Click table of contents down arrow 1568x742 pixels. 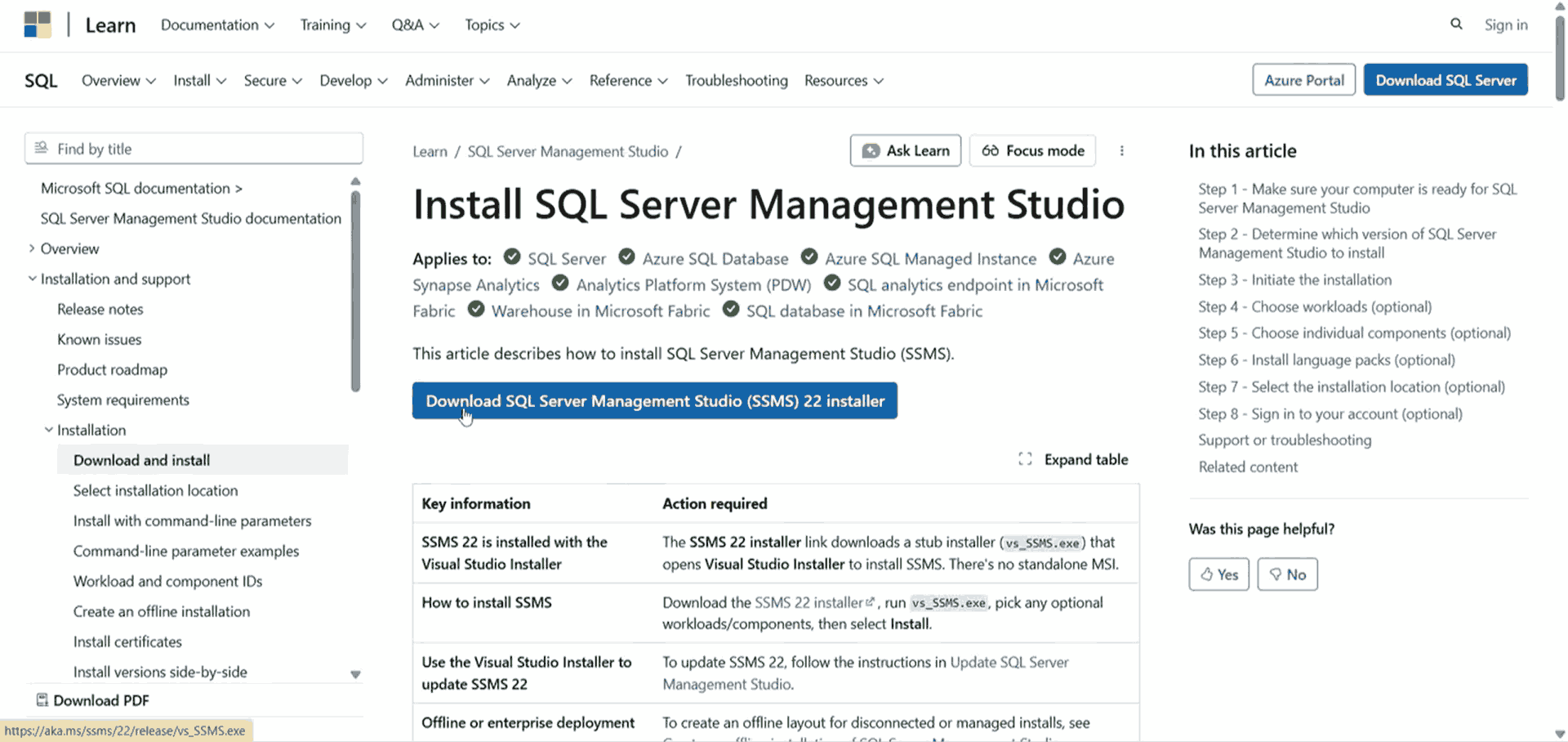[355, 674]
